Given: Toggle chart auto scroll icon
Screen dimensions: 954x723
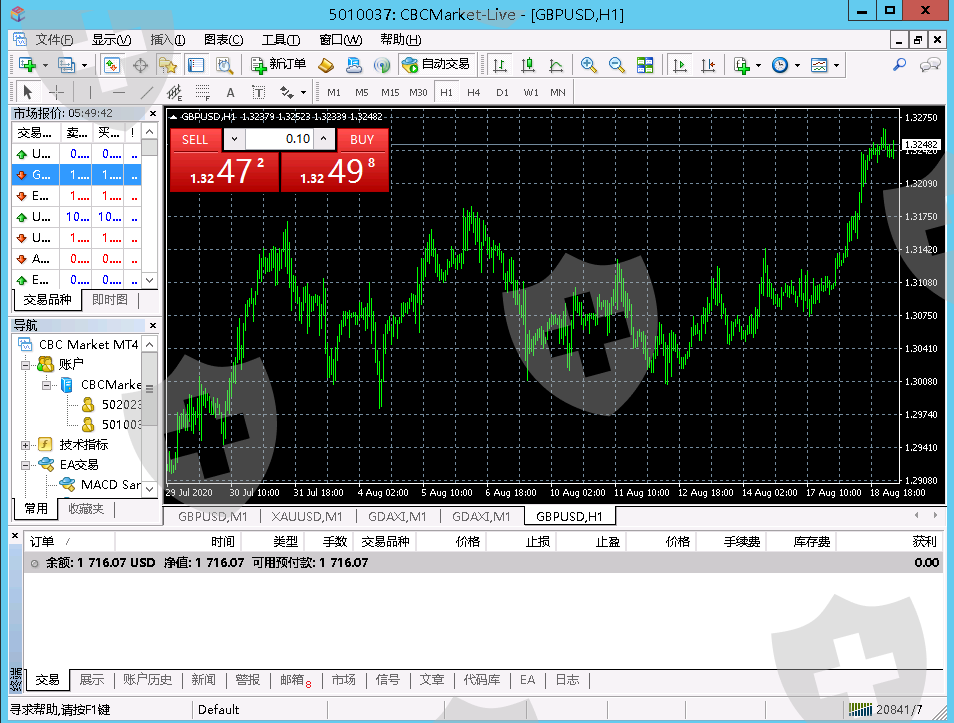Looking at the screenshot, I should click(680, 65).
